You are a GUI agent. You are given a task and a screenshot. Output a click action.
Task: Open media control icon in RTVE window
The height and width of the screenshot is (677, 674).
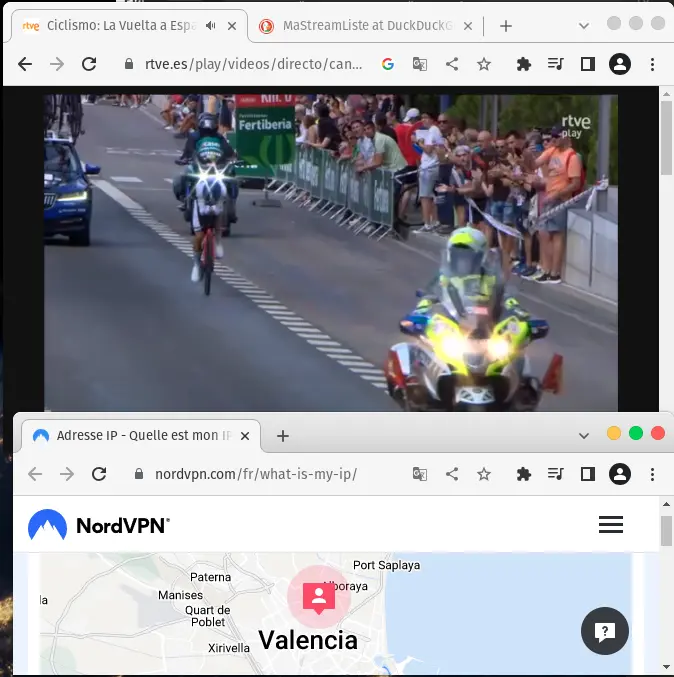coord(555,64)
